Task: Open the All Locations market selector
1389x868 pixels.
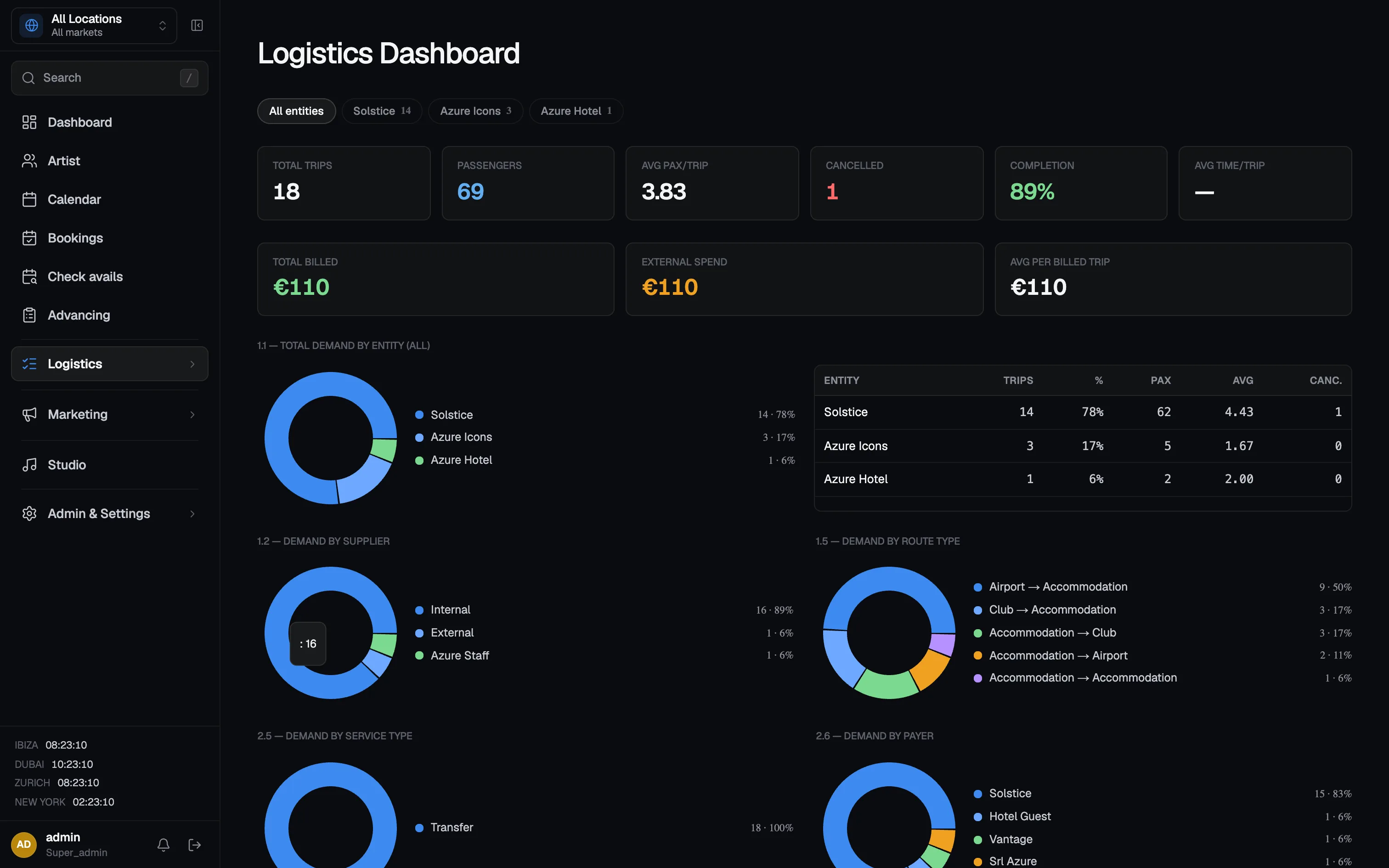Action: [94, 25]
